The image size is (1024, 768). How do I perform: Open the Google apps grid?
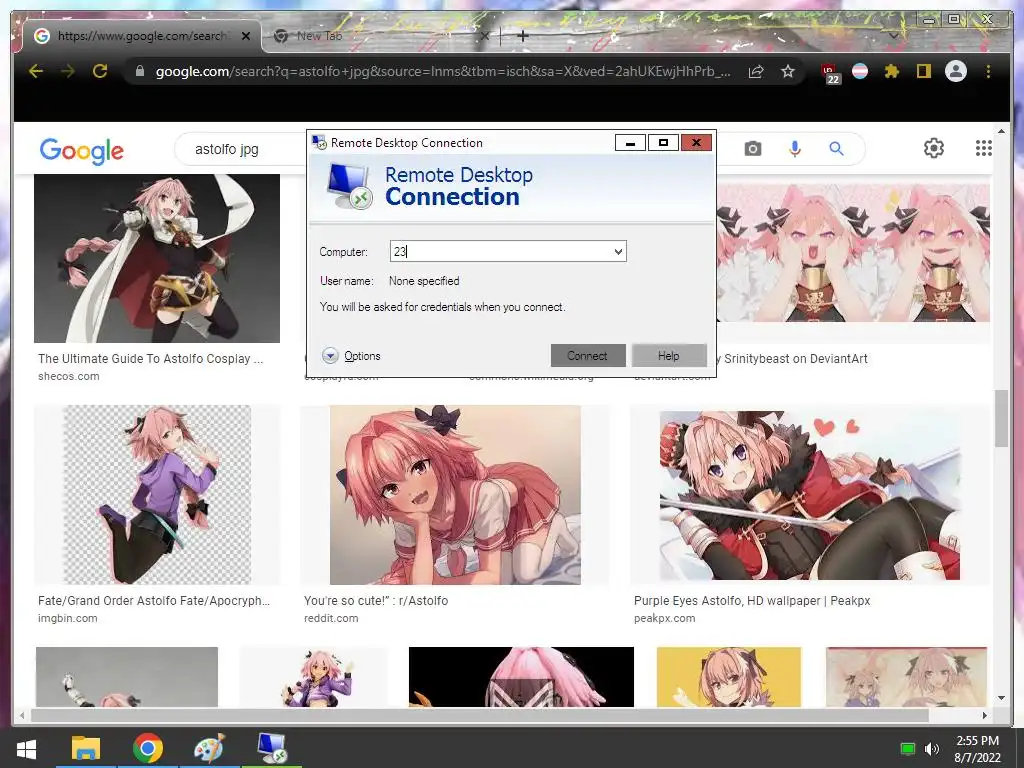point(984,148)
